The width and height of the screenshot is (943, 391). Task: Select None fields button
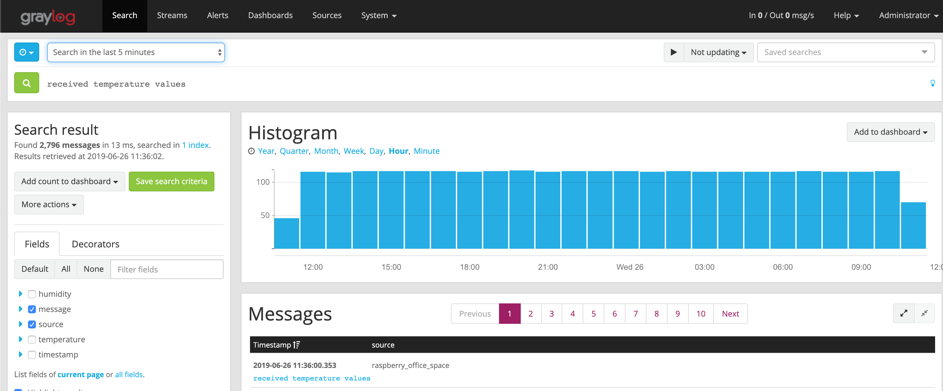click(x=94, y=269)
